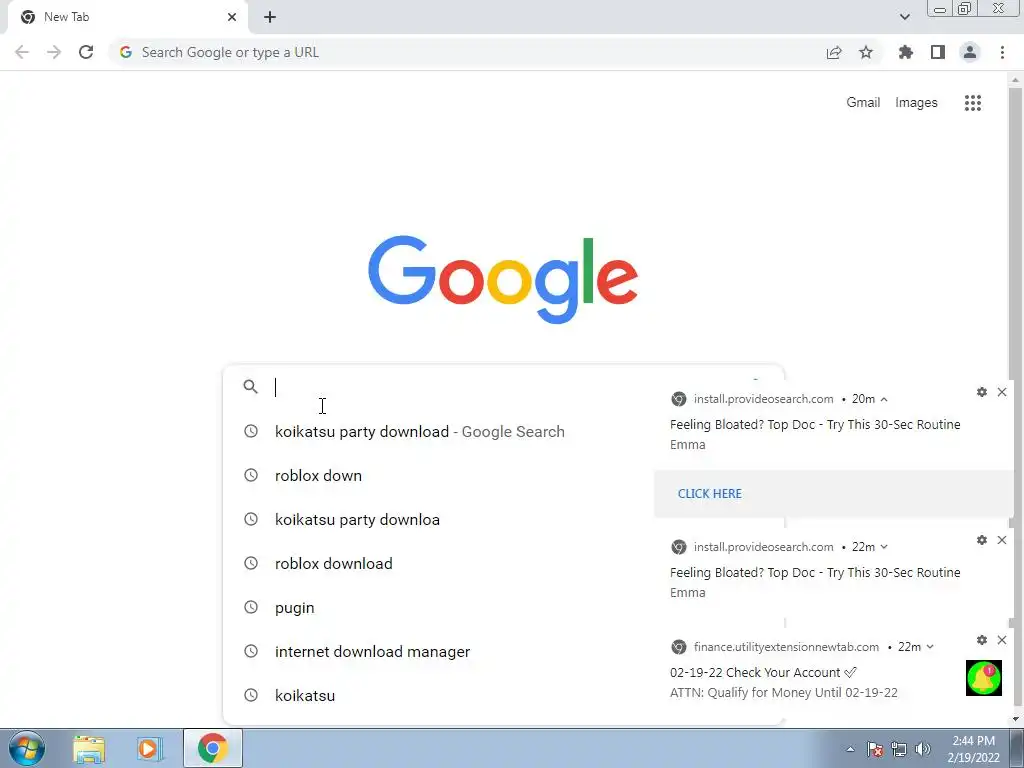Select suggestion 'koikatsu party downloa'

(x=439, y=519)
